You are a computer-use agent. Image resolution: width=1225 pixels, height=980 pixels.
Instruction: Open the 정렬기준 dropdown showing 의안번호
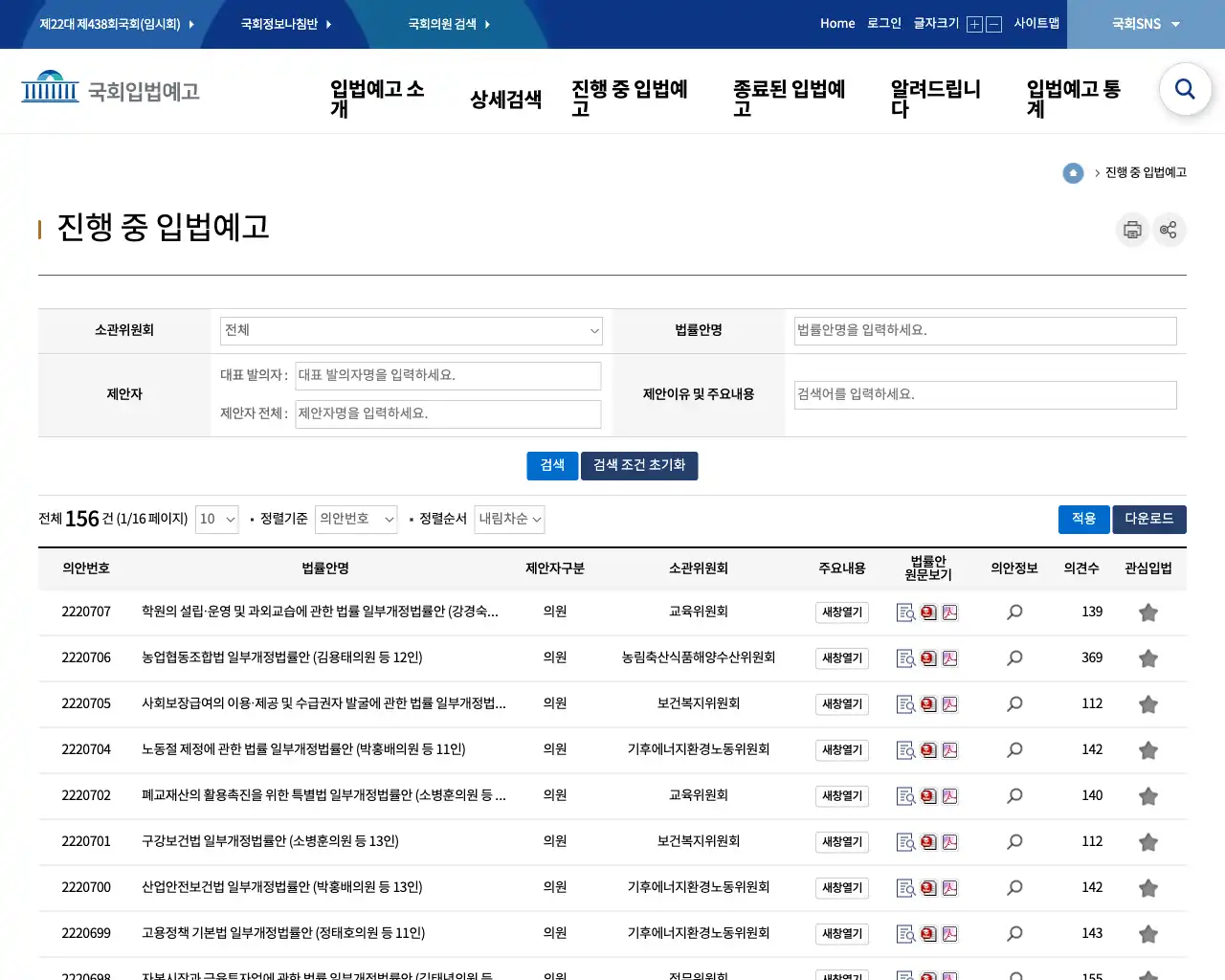pyautogui.click(x=356, y=520)
